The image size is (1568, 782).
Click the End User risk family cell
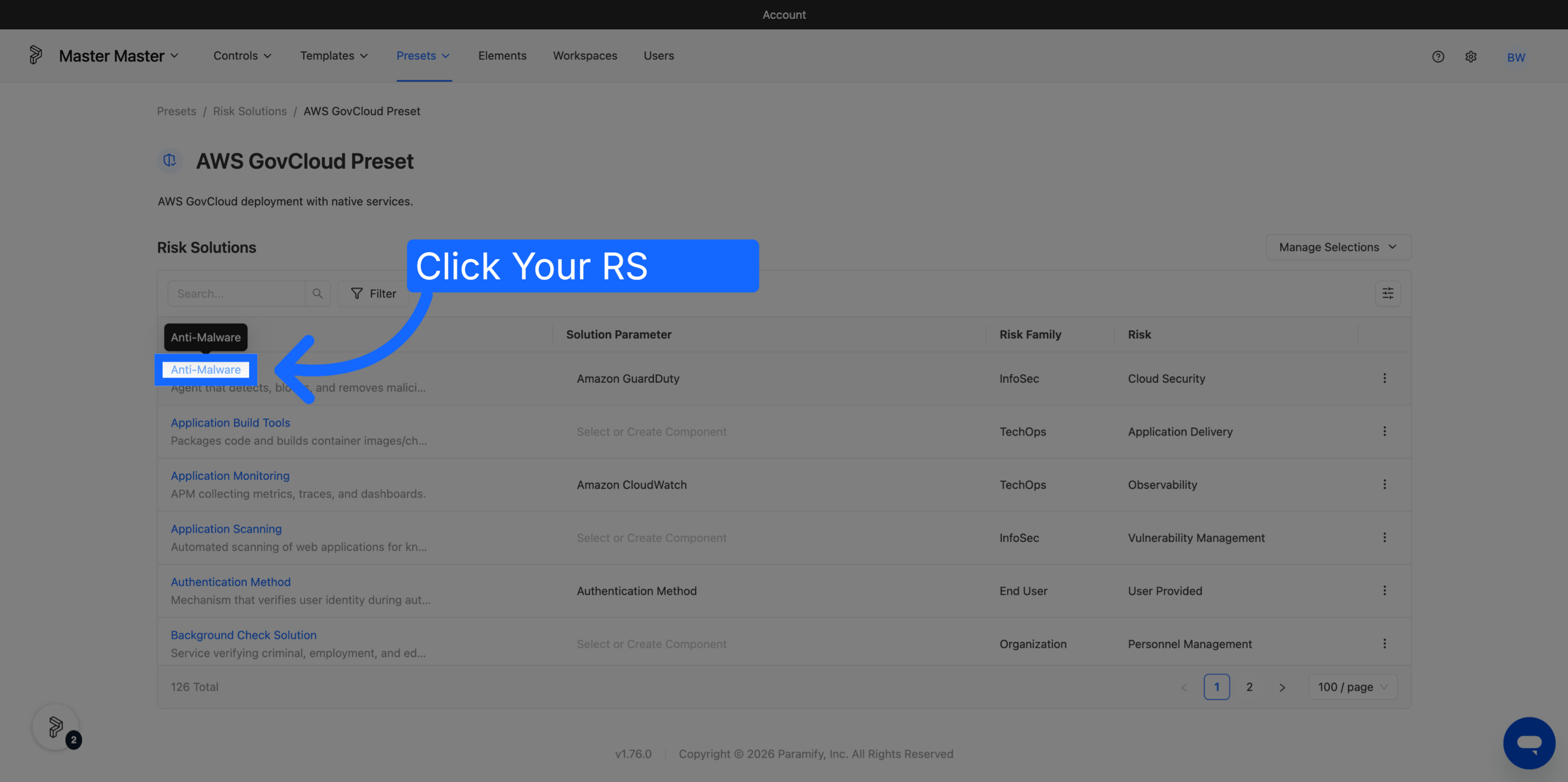click(x=1023, y=591)
